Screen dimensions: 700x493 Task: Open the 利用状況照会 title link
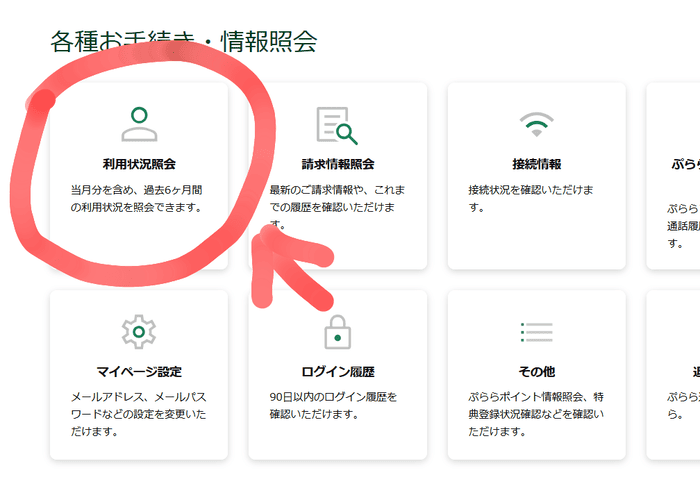(x=139, y=164)
